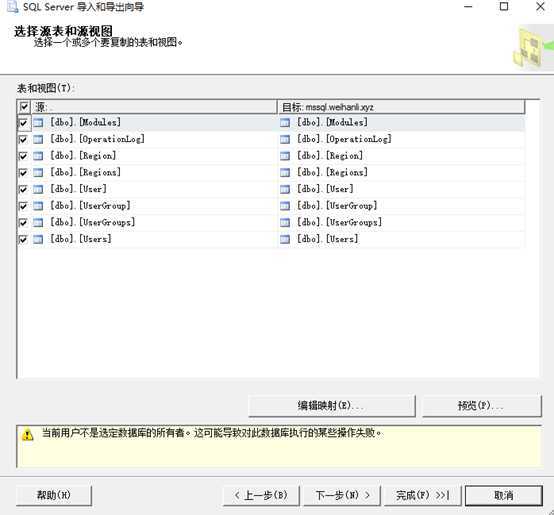This screenshot has height=515, width=554.
Task: Click the destination table icon for Region
Action: pyautogui.click(x=285, y=156)
